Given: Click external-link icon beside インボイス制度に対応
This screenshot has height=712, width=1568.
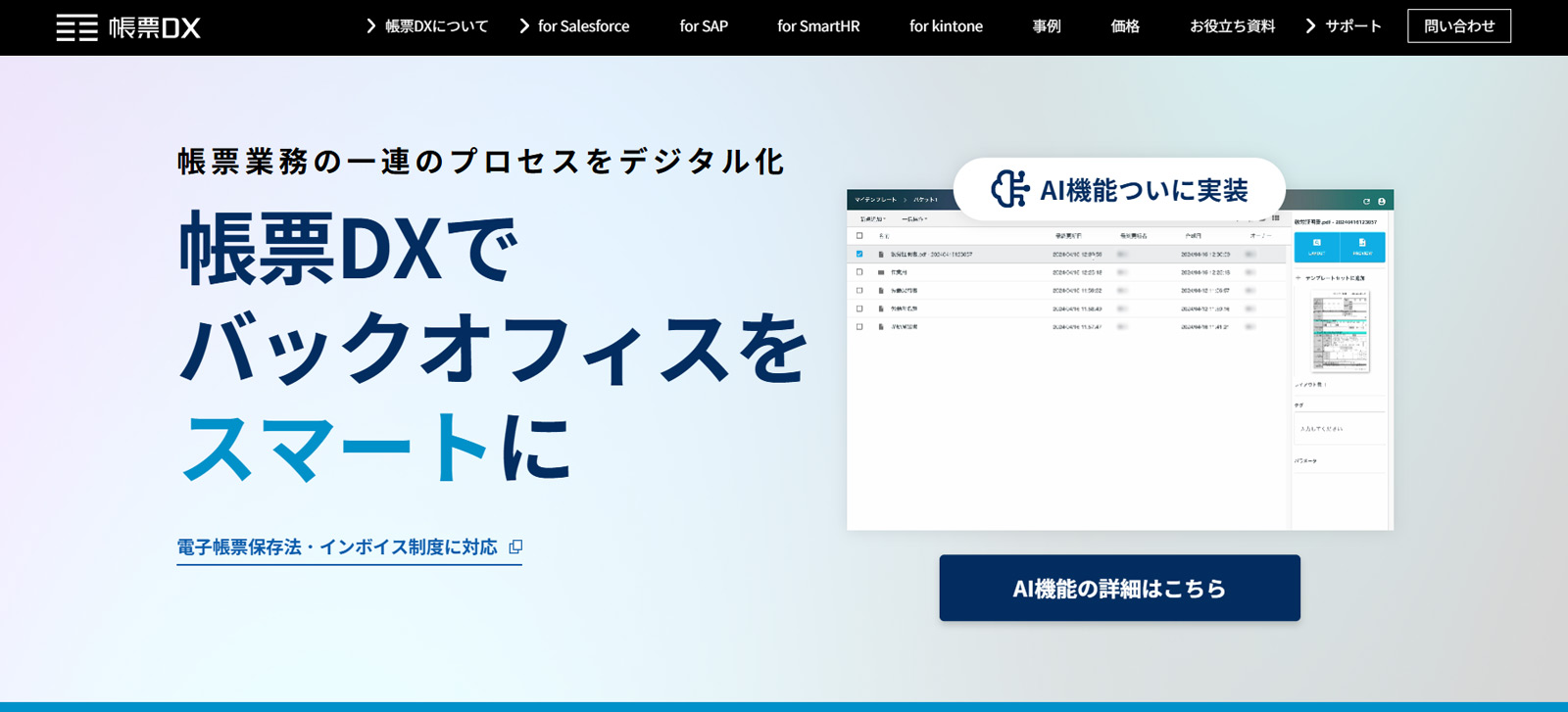Looking at the screenshot, I should 515,547.
